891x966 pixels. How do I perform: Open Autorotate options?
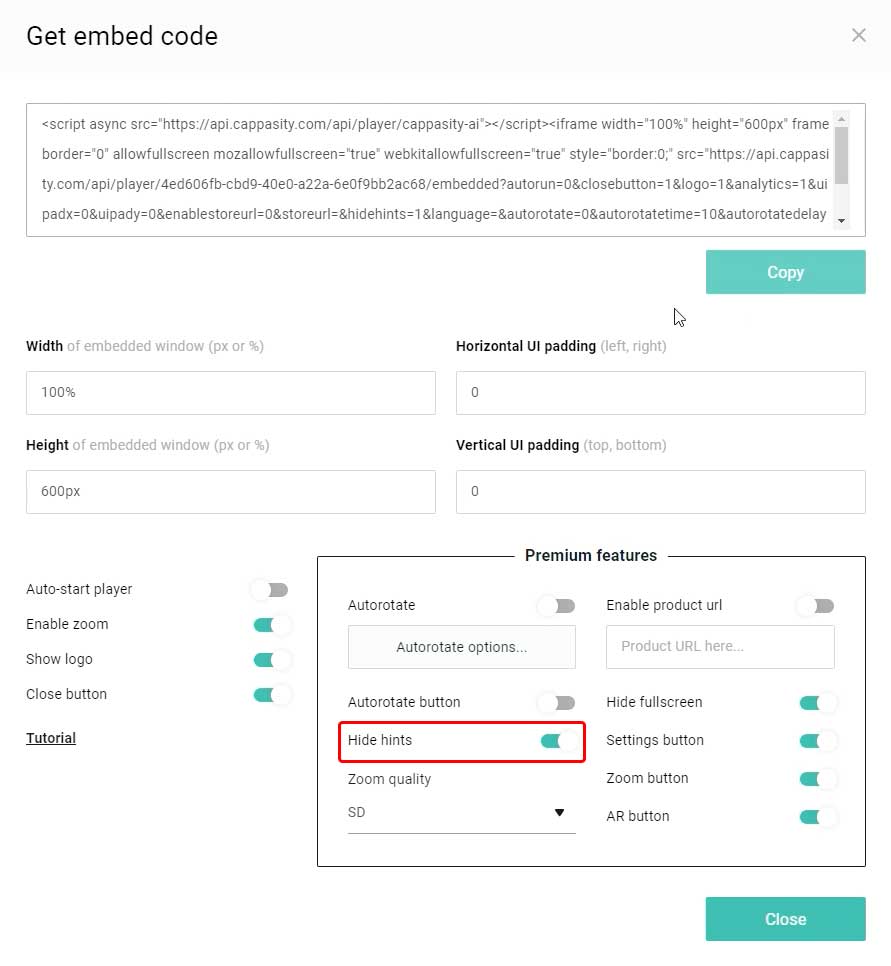462,647
